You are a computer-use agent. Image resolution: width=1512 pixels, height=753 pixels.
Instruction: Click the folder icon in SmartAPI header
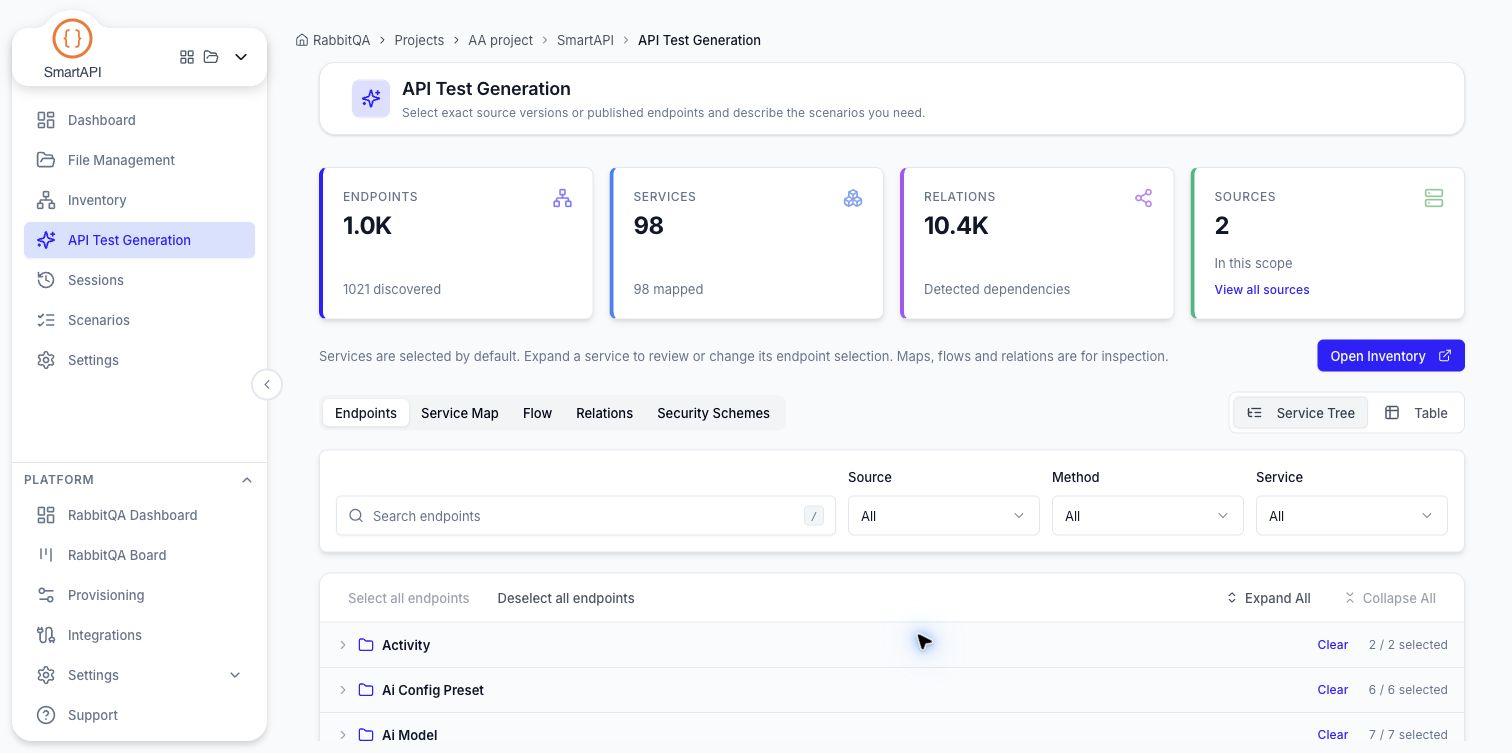(x=211, y=57)
